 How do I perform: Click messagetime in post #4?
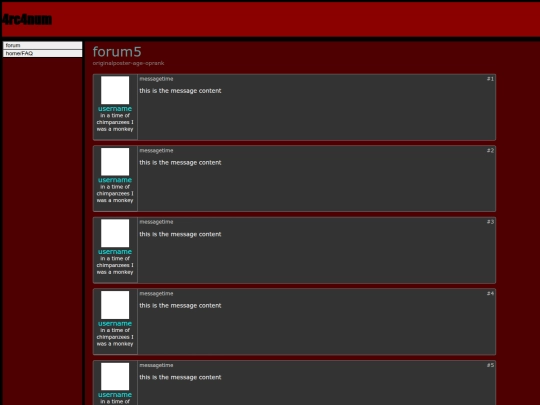point(156,293)
